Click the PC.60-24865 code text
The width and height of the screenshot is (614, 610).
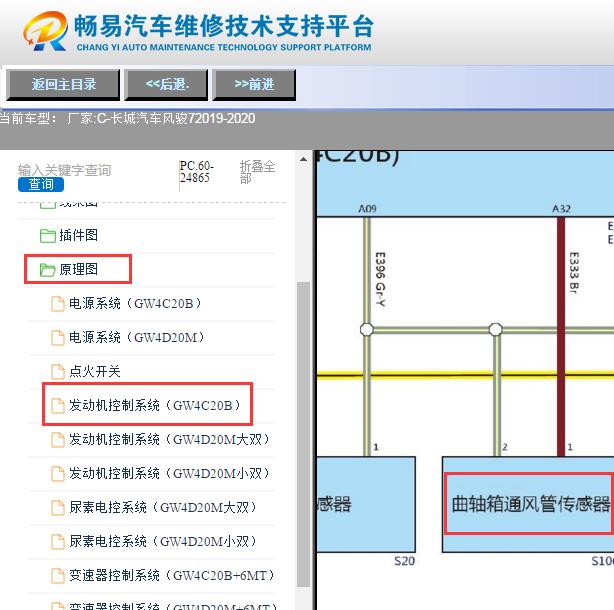(197, 171)
